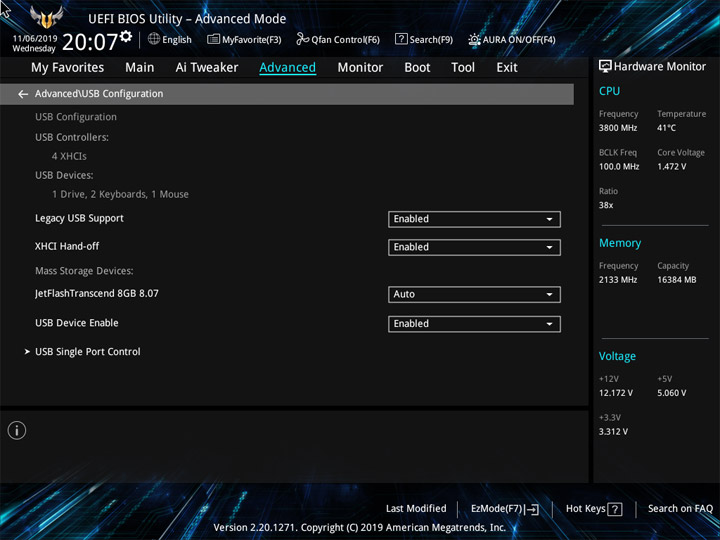720x540 pixels.
Task: Click the Hot Keys question mark box
Action: [x=615, y=509]
